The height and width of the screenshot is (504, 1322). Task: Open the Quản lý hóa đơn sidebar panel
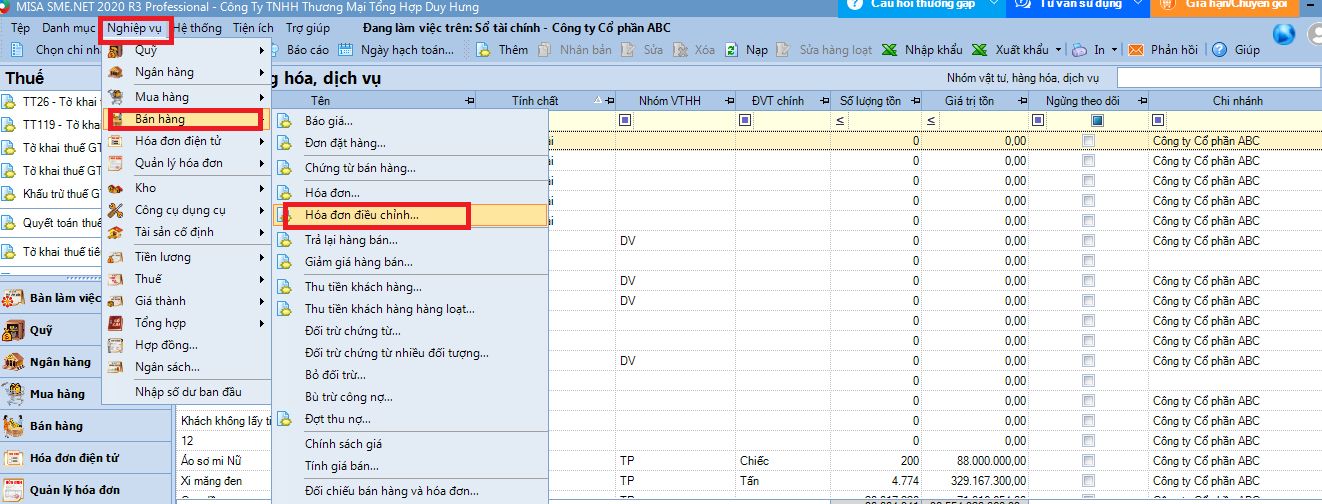[86, 490]
